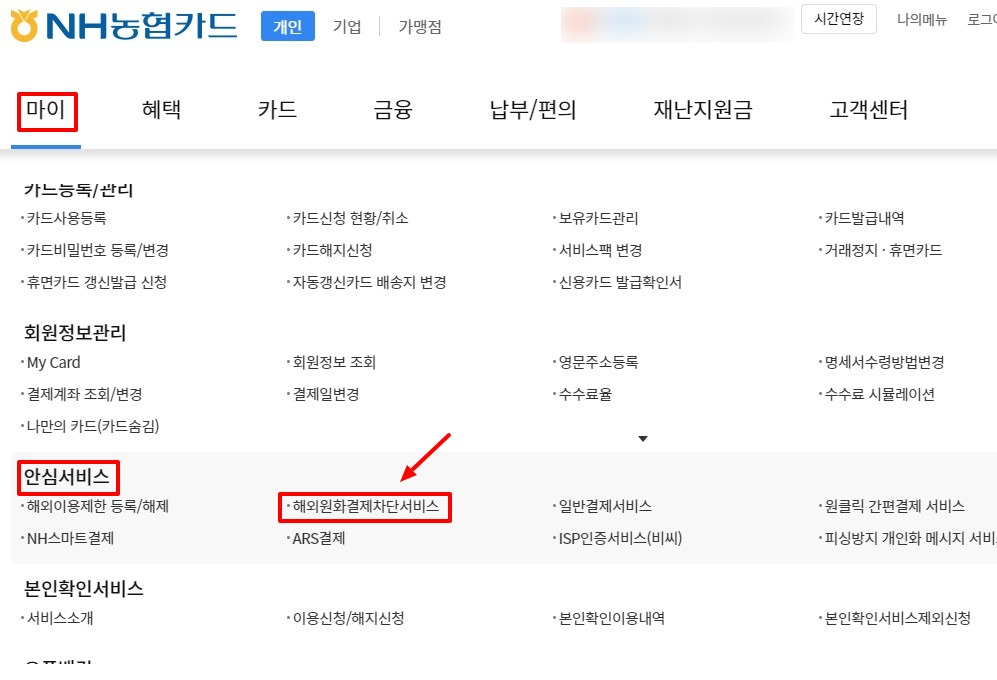View 카드발급내역

[x=864, y=218]
